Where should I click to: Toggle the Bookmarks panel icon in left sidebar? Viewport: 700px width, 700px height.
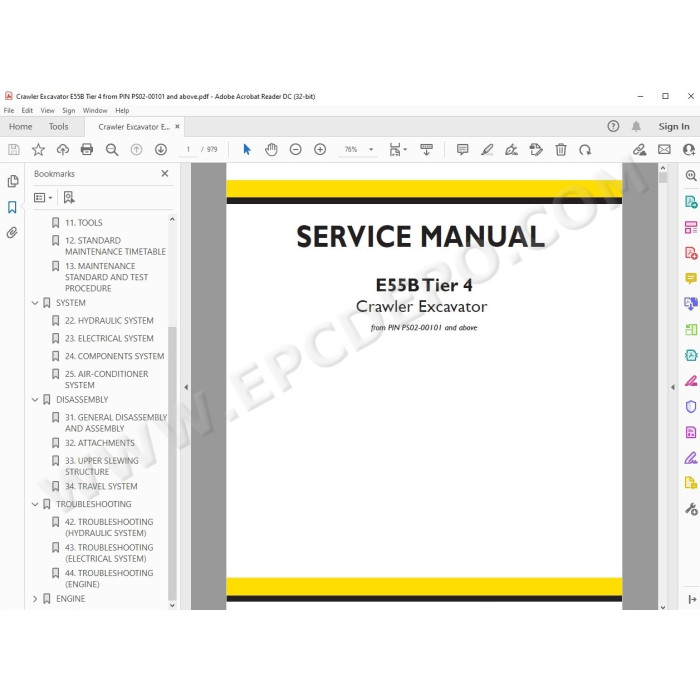pyautogui.click(x=12, y=207)
